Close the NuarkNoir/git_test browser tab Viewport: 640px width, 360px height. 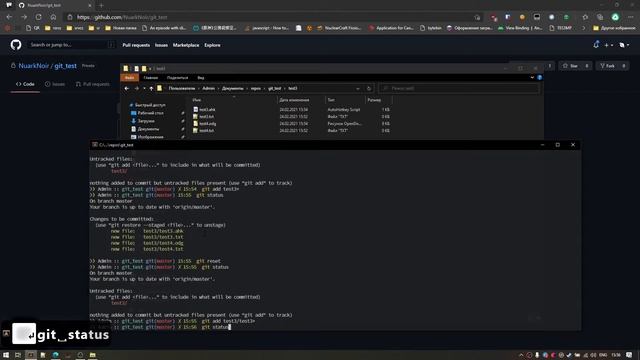(90, 5)
